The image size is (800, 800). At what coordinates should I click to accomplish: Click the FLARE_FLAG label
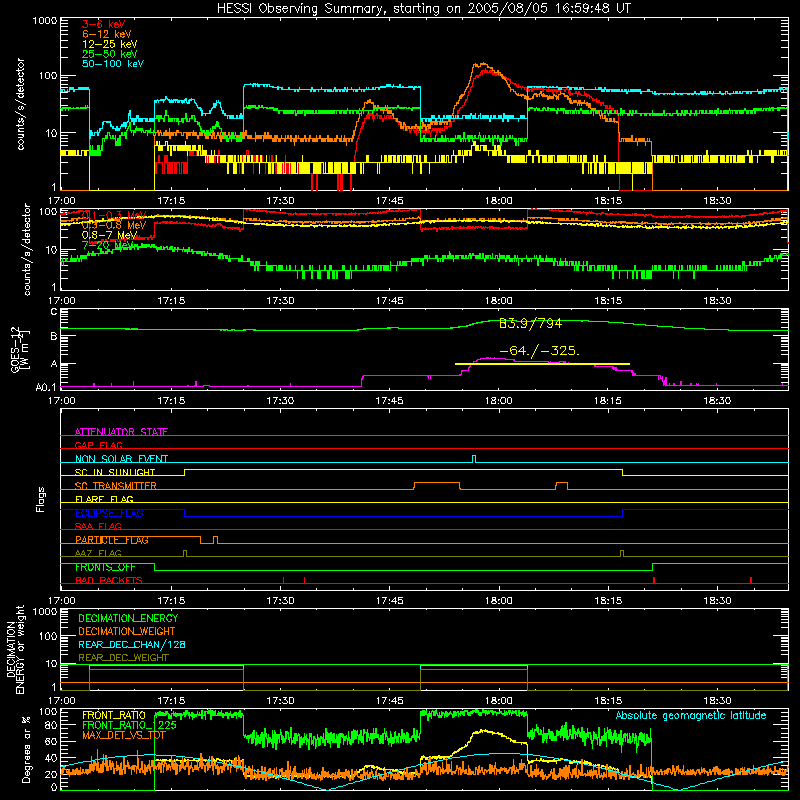pyautogui.click(x=104, y=499)
